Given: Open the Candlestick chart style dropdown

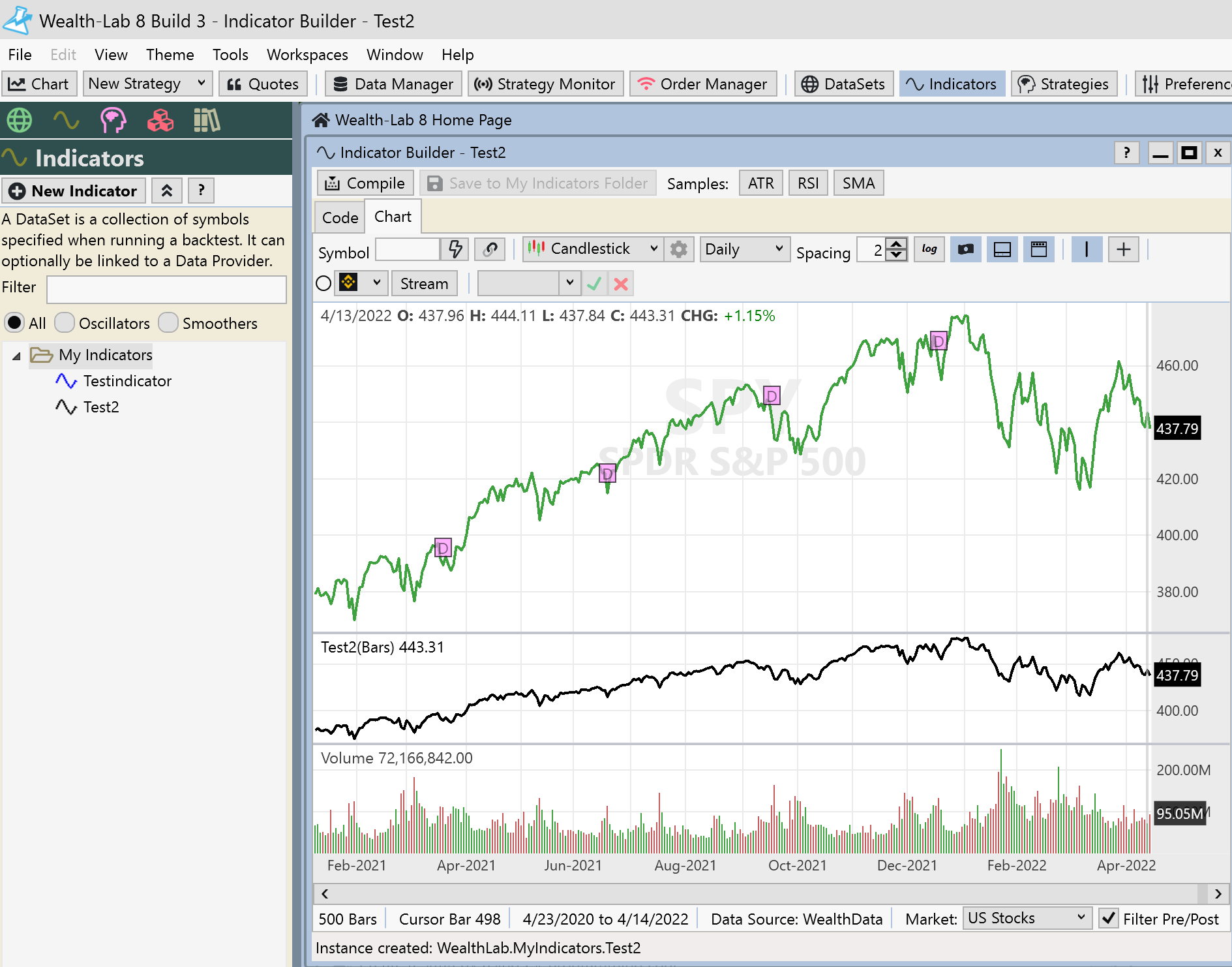Looking at the screenshot, I should click(593, 249).
